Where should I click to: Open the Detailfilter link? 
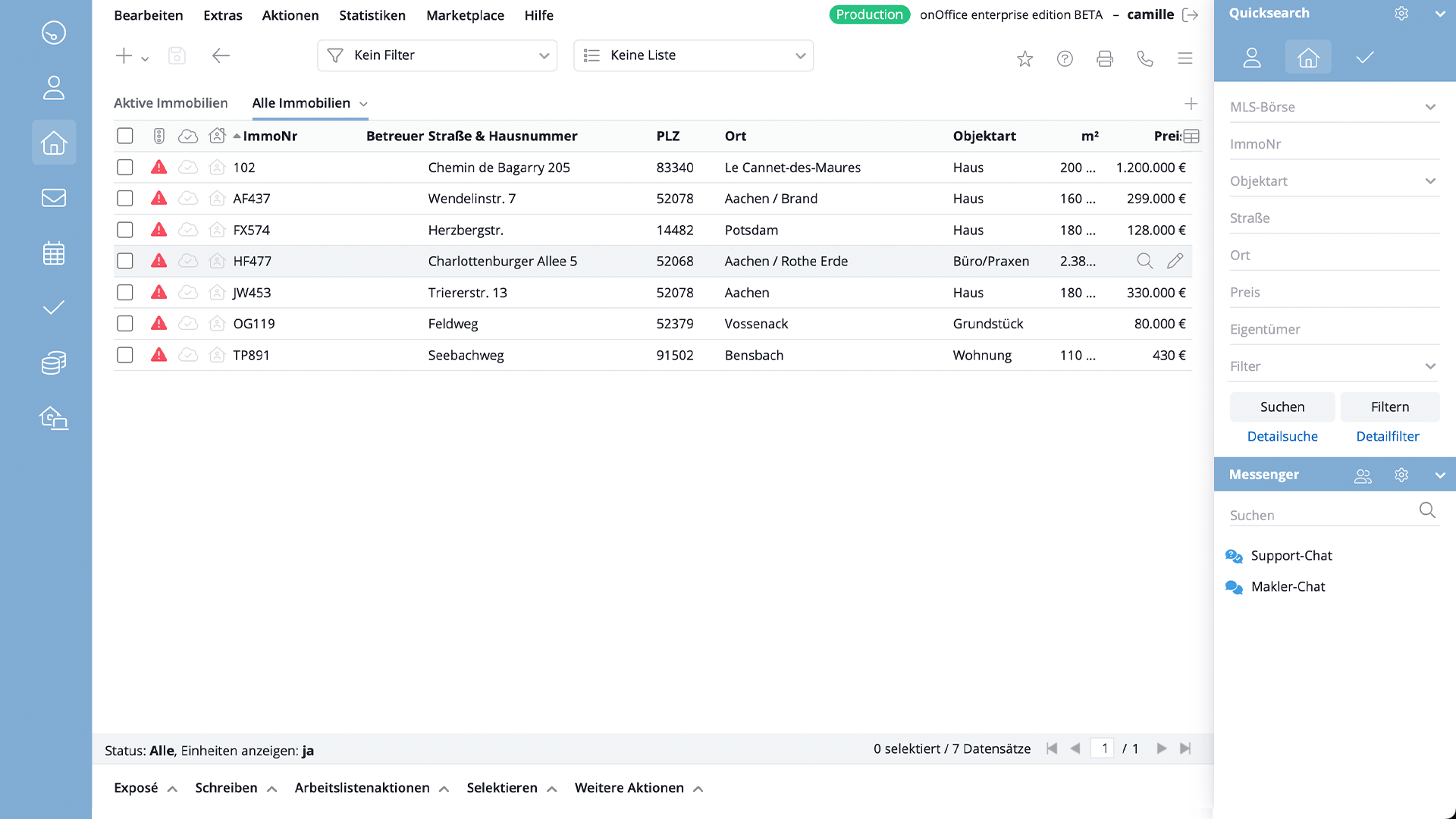click(1387, 437)
